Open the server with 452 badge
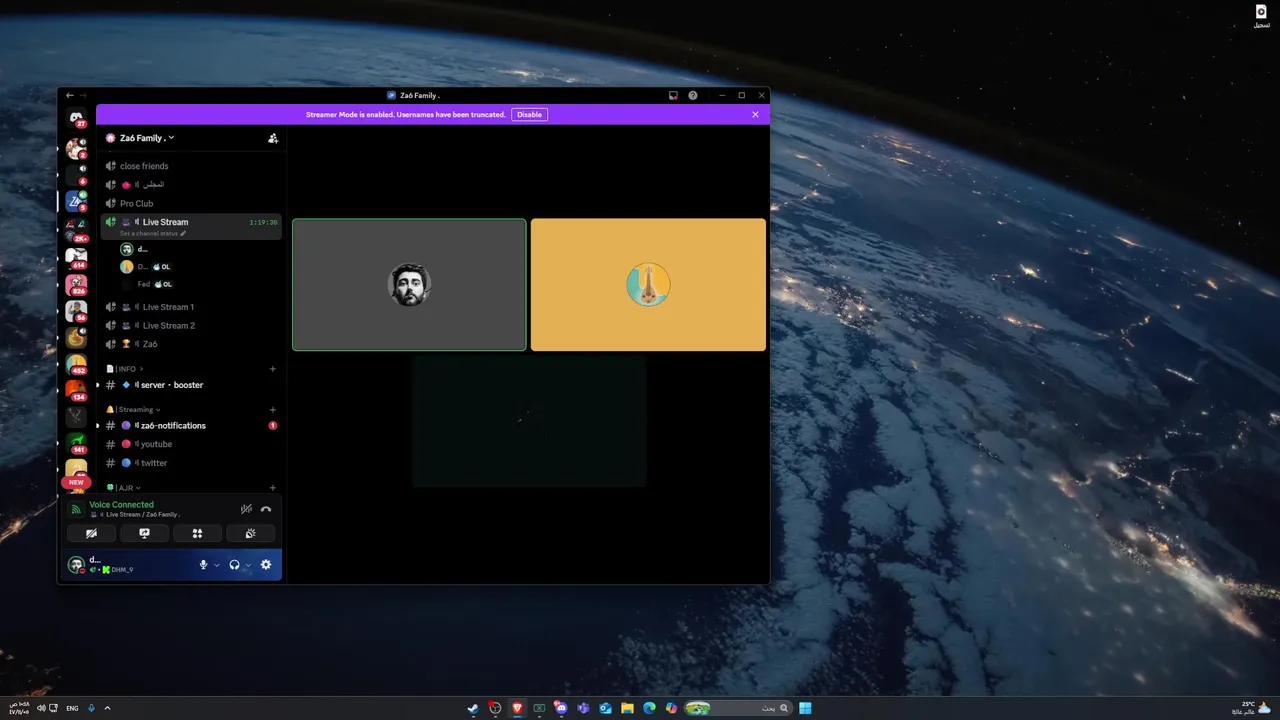Viewport: 1280px width, 720px height. point(76,365)
